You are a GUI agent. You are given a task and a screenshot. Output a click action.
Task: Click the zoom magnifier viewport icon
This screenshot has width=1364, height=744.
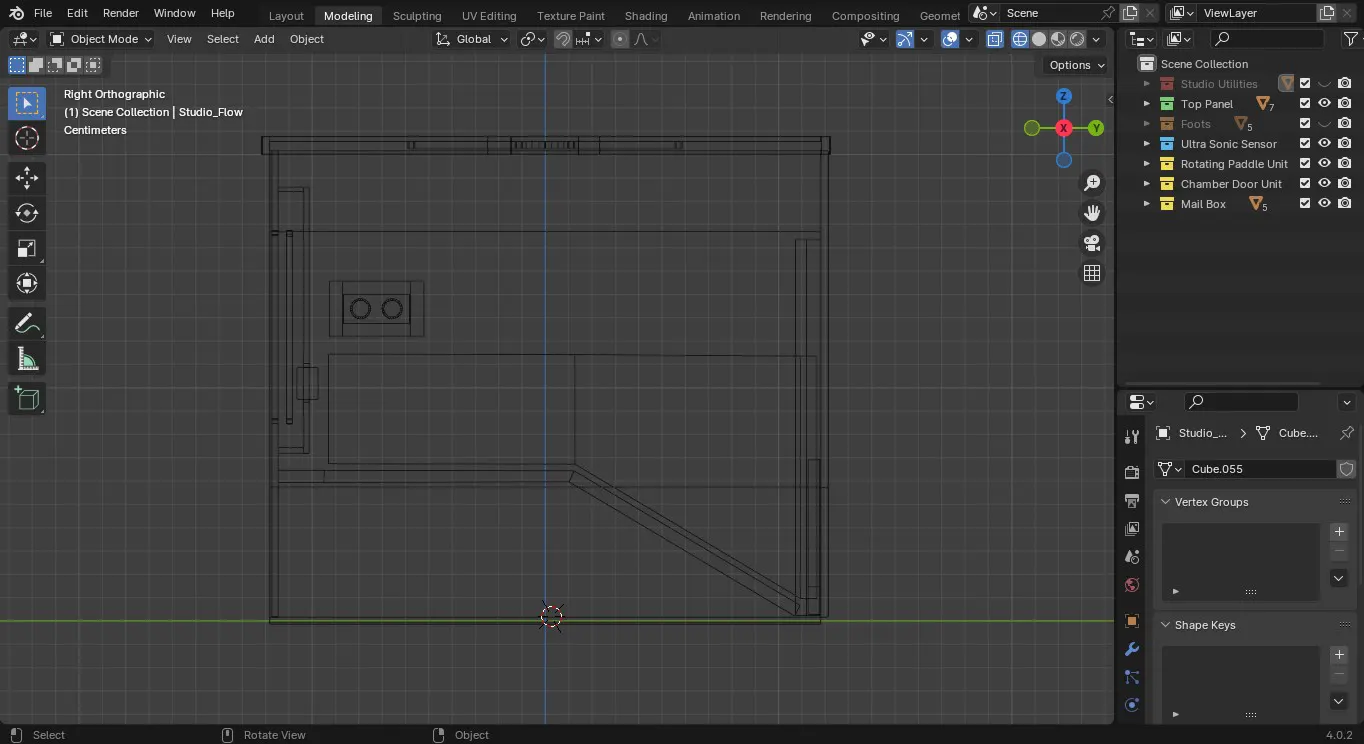[x=1092, y=183]
